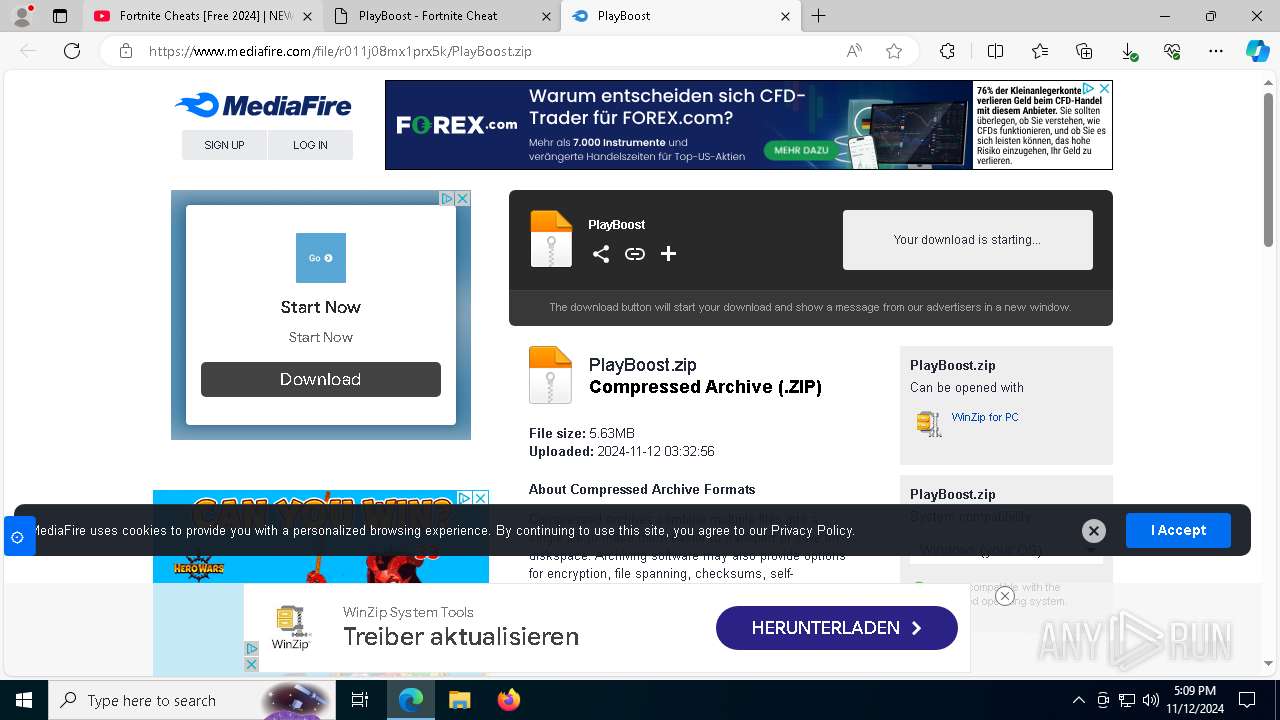The image size is (1280, 720).
Task: Open Windows Start menu
Action: click(23, 700)
